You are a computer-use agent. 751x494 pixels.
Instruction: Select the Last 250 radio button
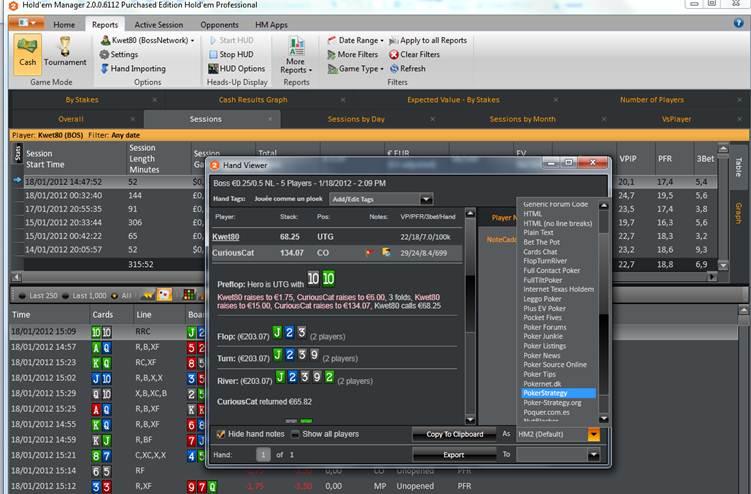click(23, 296)
